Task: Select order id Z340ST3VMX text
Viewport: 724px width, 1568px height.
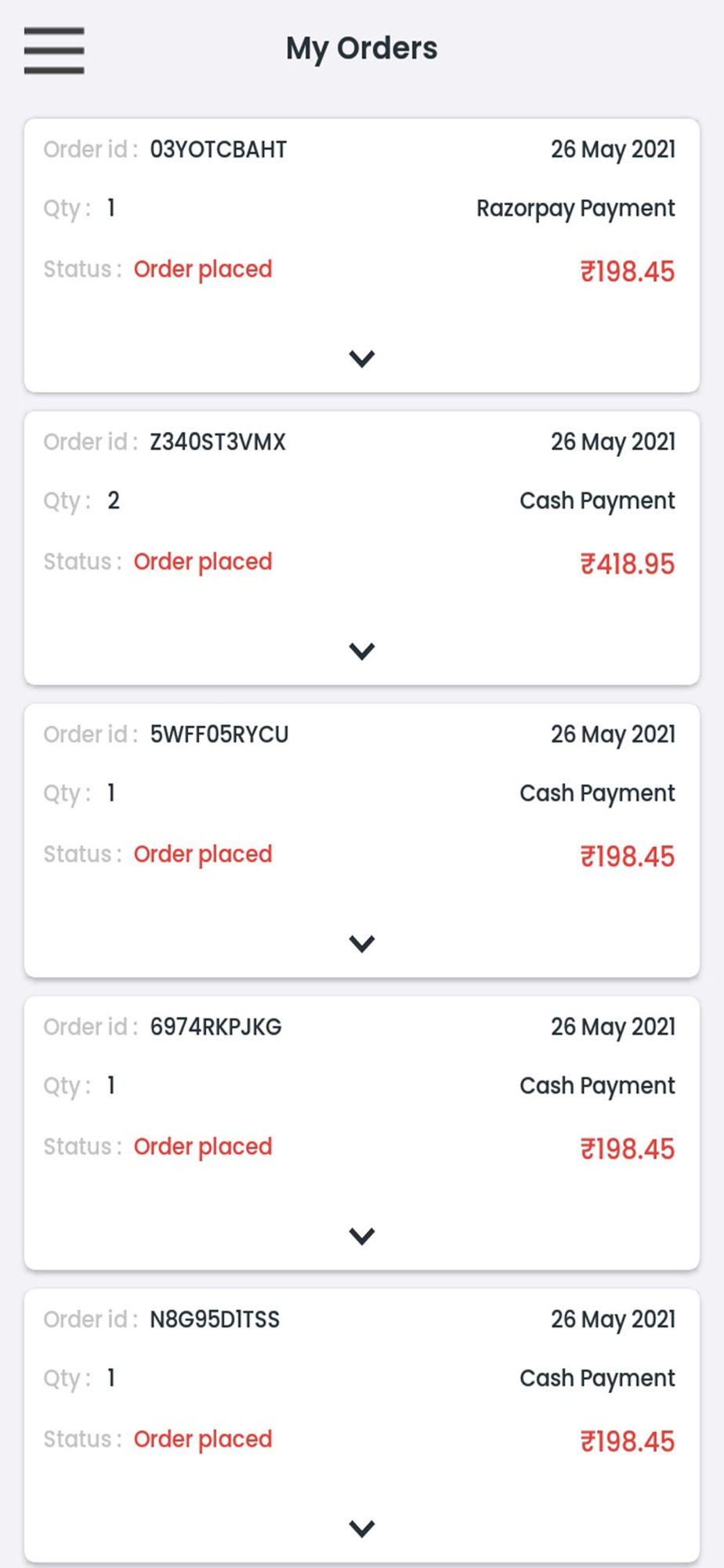Action: [218, 441]
